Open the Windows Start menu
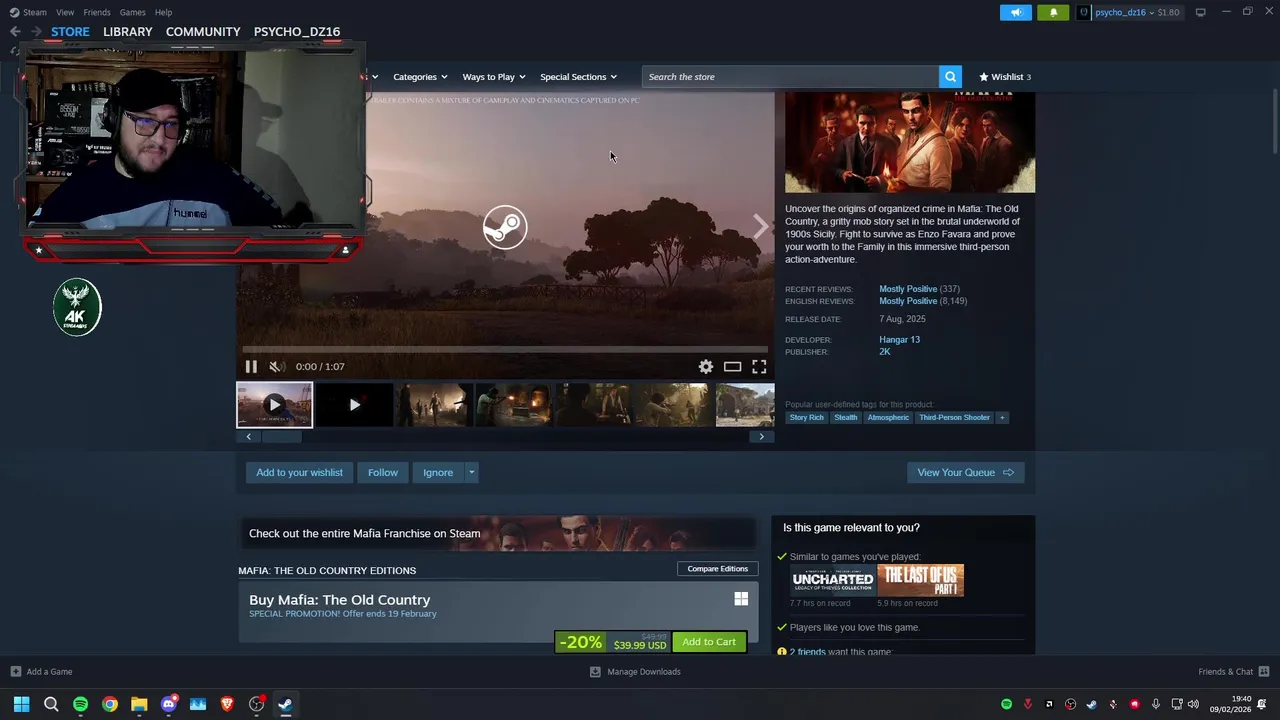The width and height of the screenshot is (1280, 720). (21, 704)
